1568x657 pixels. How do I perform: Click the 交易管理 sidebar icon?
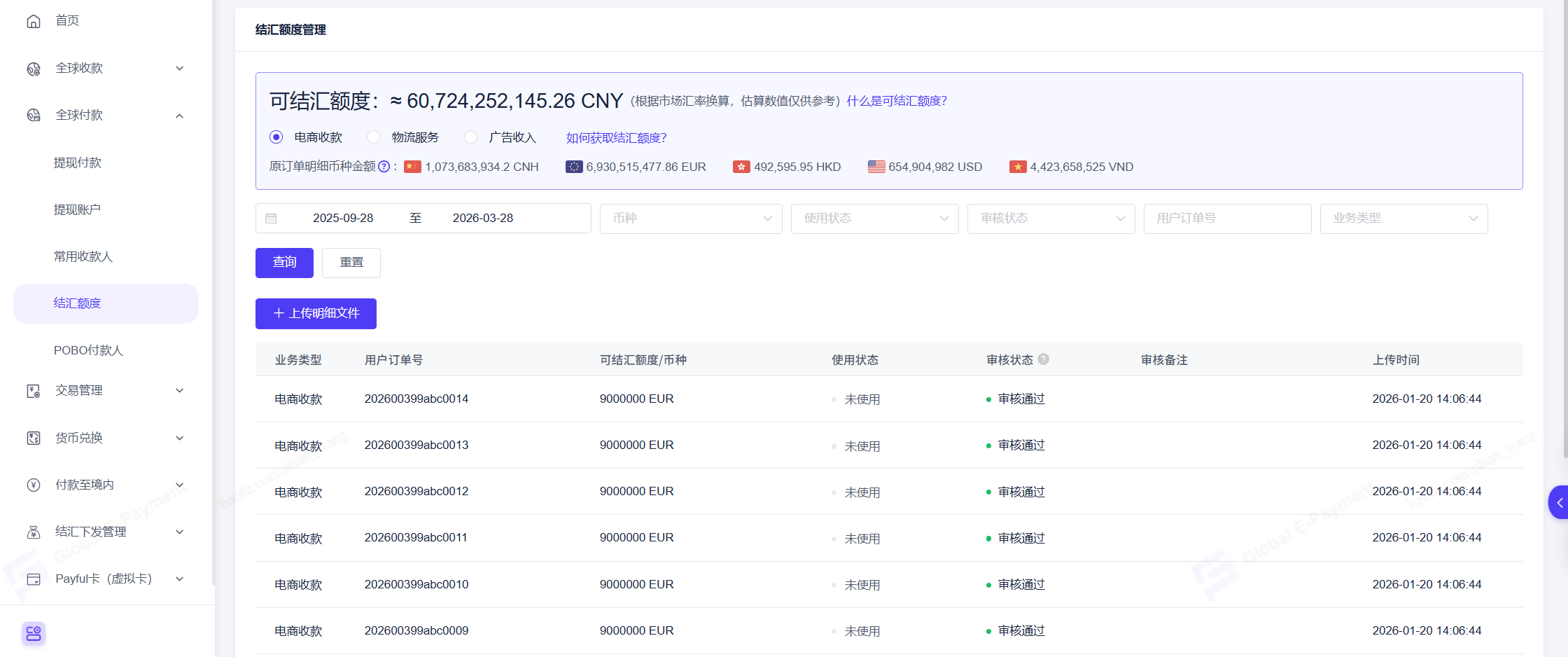(x=33, y=391)
